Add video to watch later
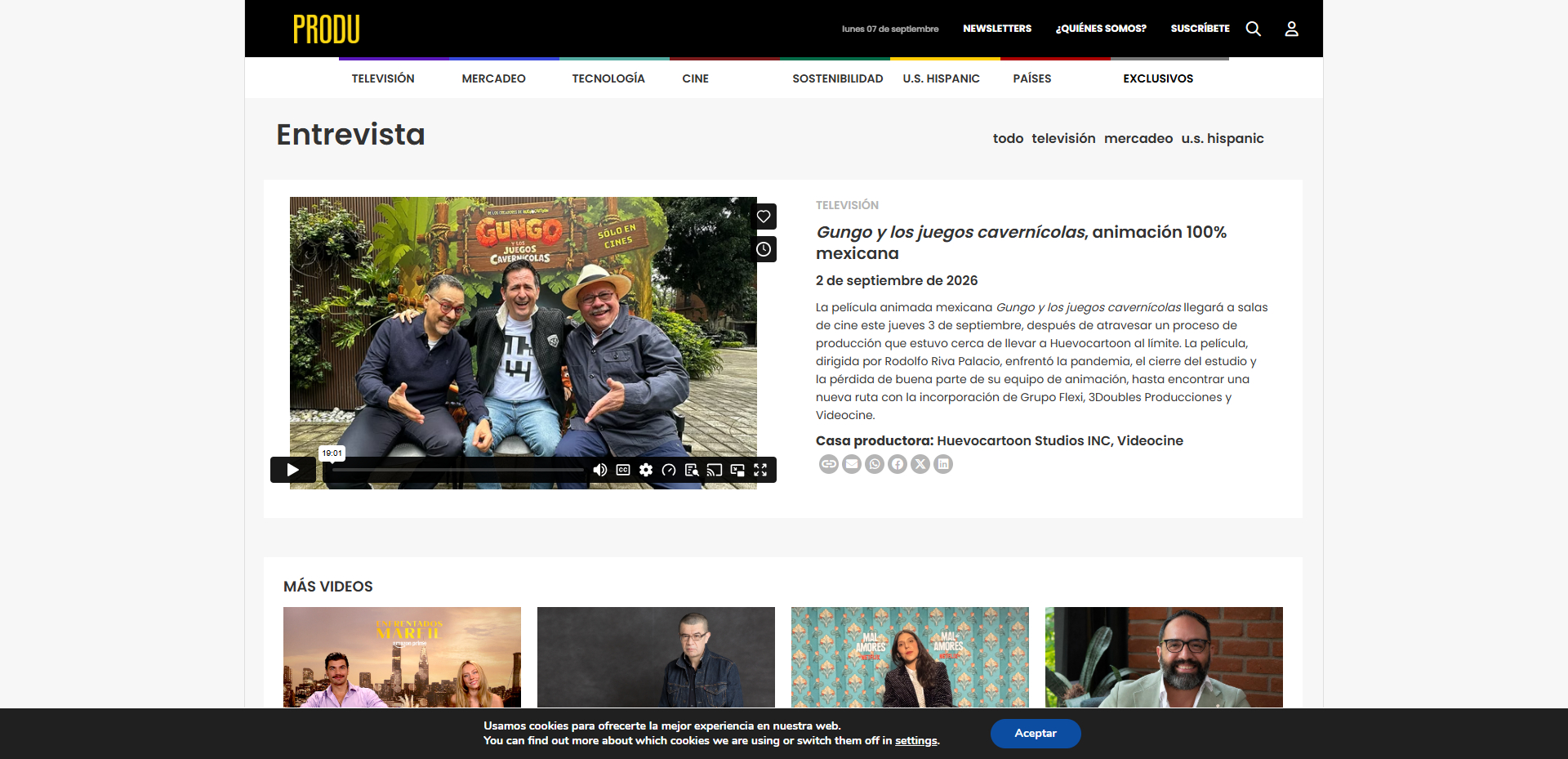Screen dimensions: 1568x759 [x=764, y=249]
